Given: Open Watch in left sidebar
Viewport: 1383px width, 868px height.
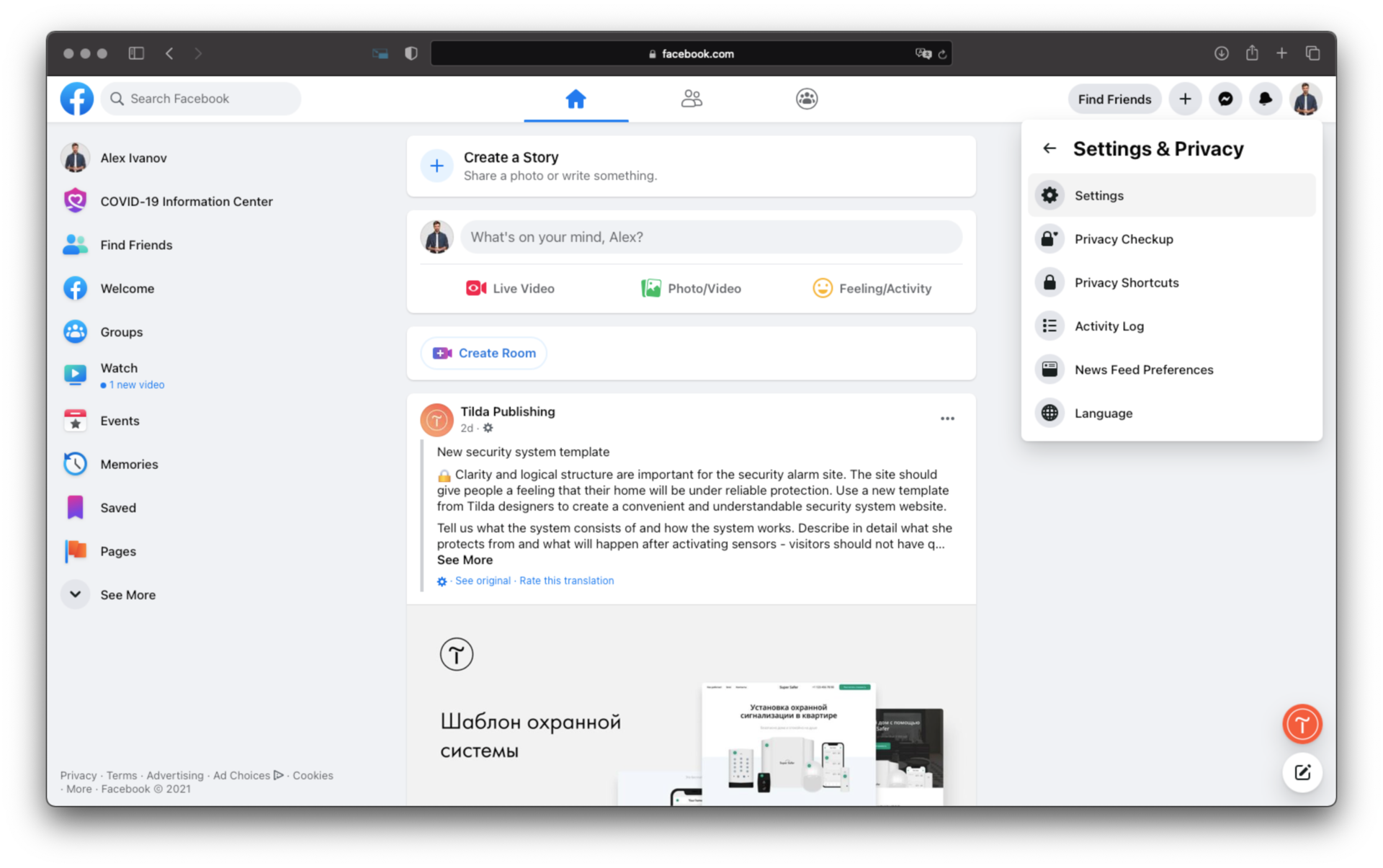Looking at the screenshot, I should [113, 375].
